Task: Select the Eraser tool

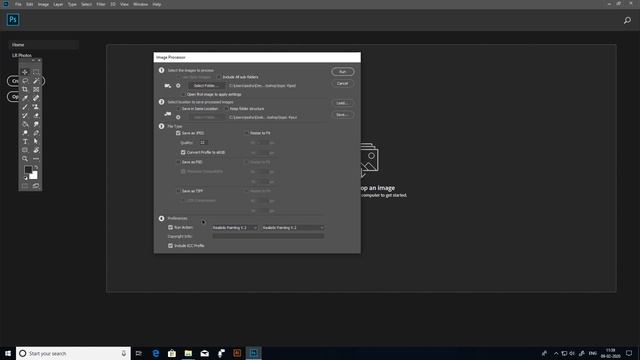Action: [36, 116]
